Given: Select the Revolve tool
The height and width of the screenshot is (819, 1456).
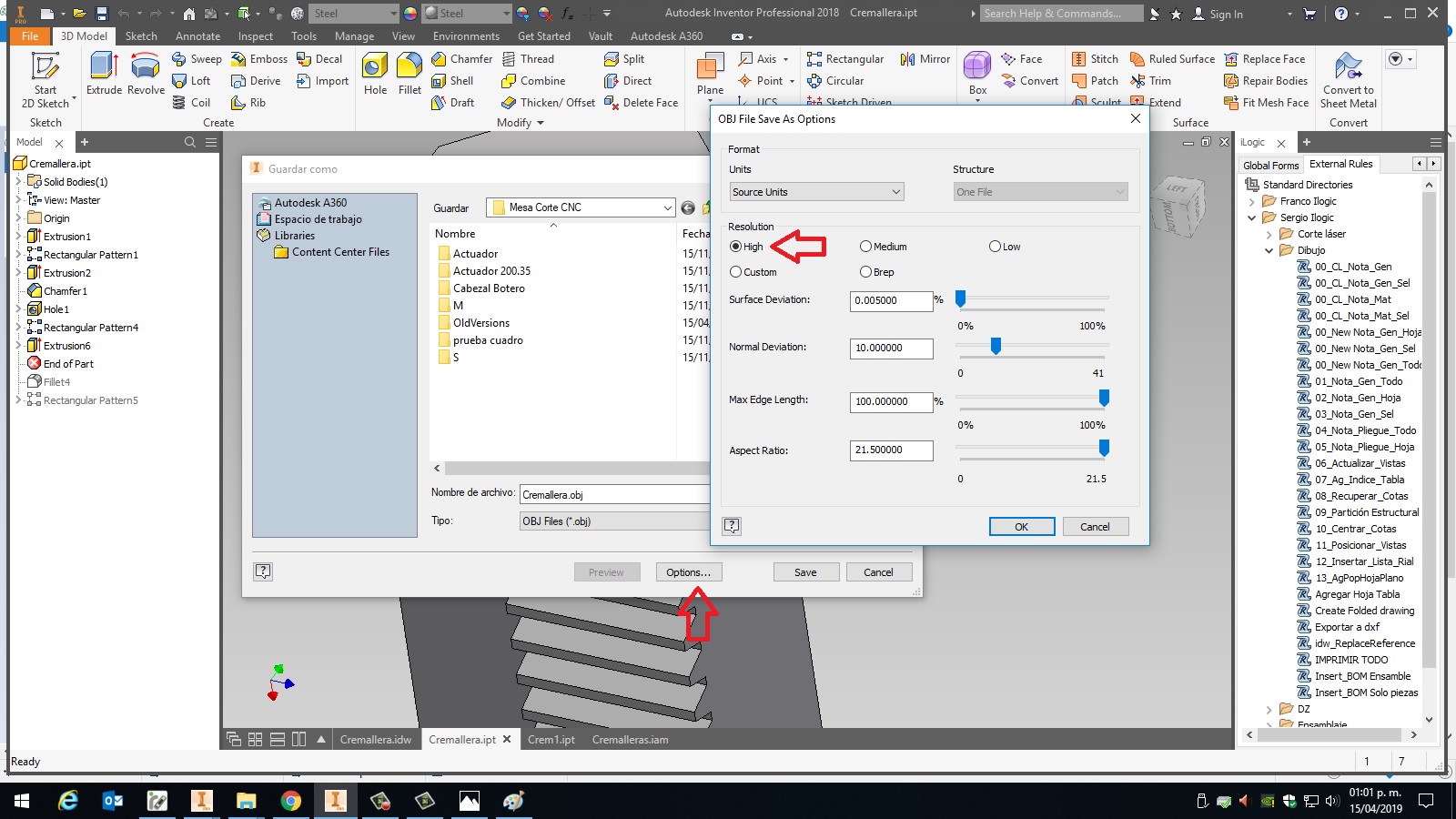Looking at the screenshot, I should pos(146,73).
